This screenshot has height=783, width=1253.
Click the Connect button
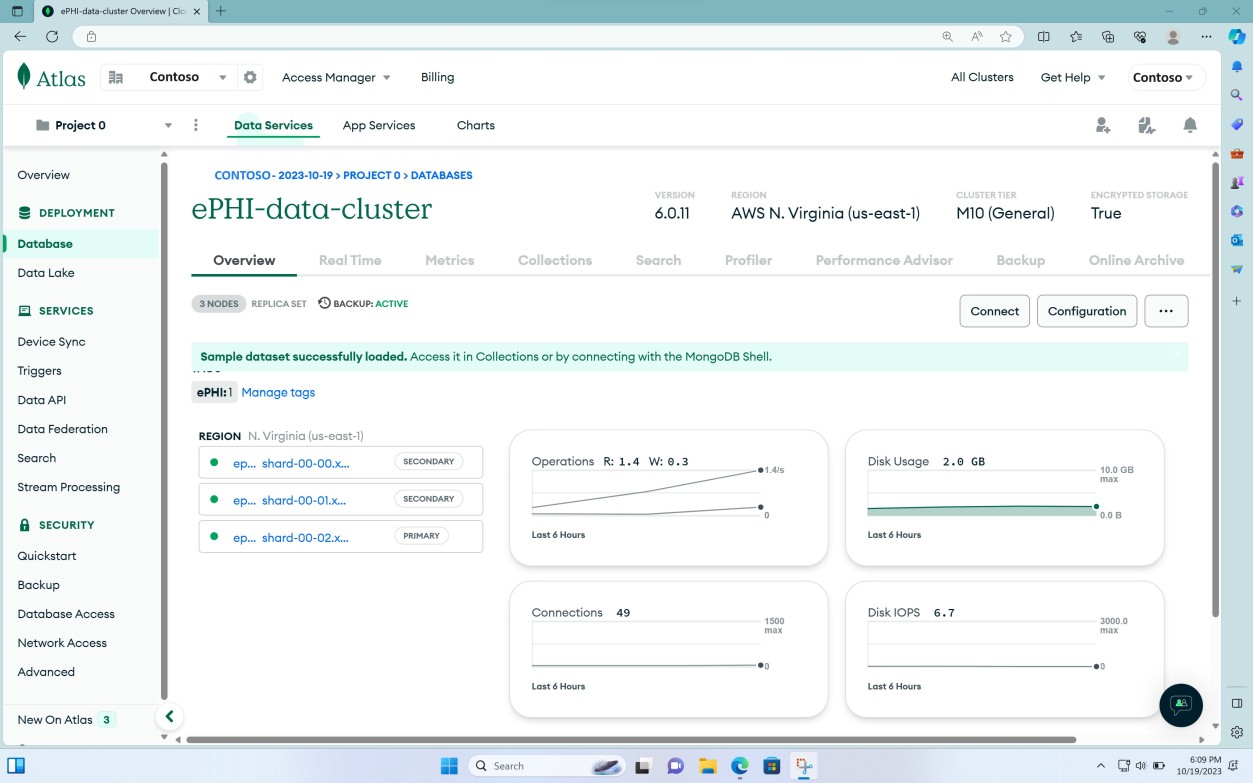point(994,311)
